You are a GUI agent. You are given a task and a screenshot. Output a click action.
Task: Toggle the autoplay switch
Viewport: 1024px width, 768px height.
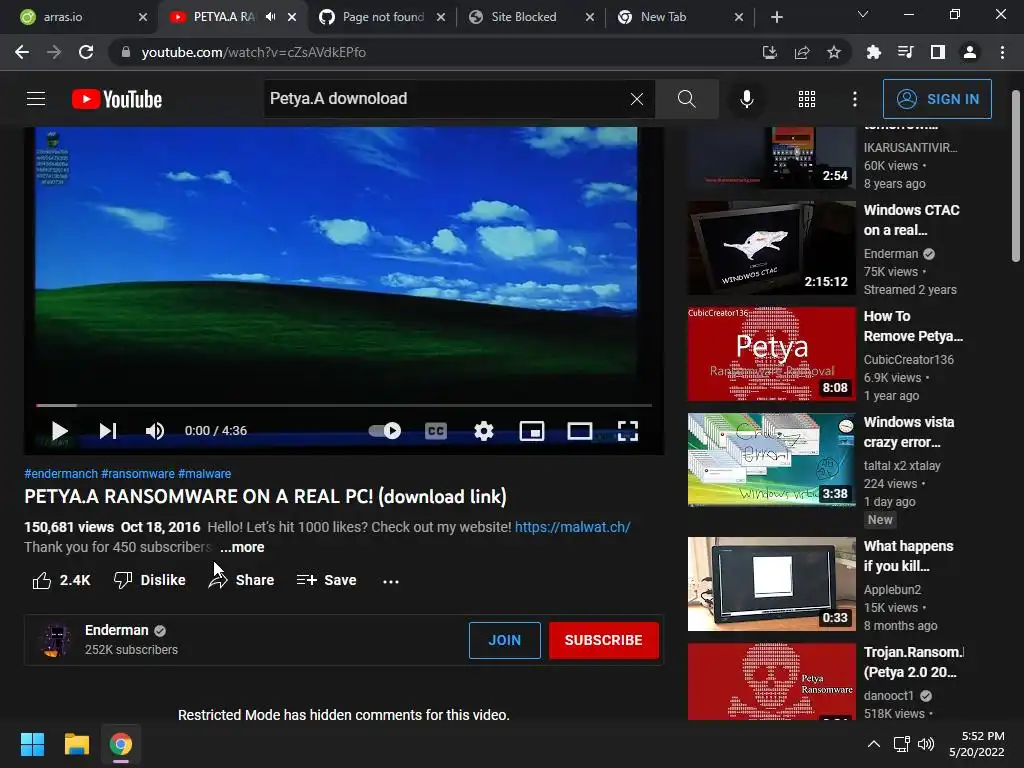385,431
